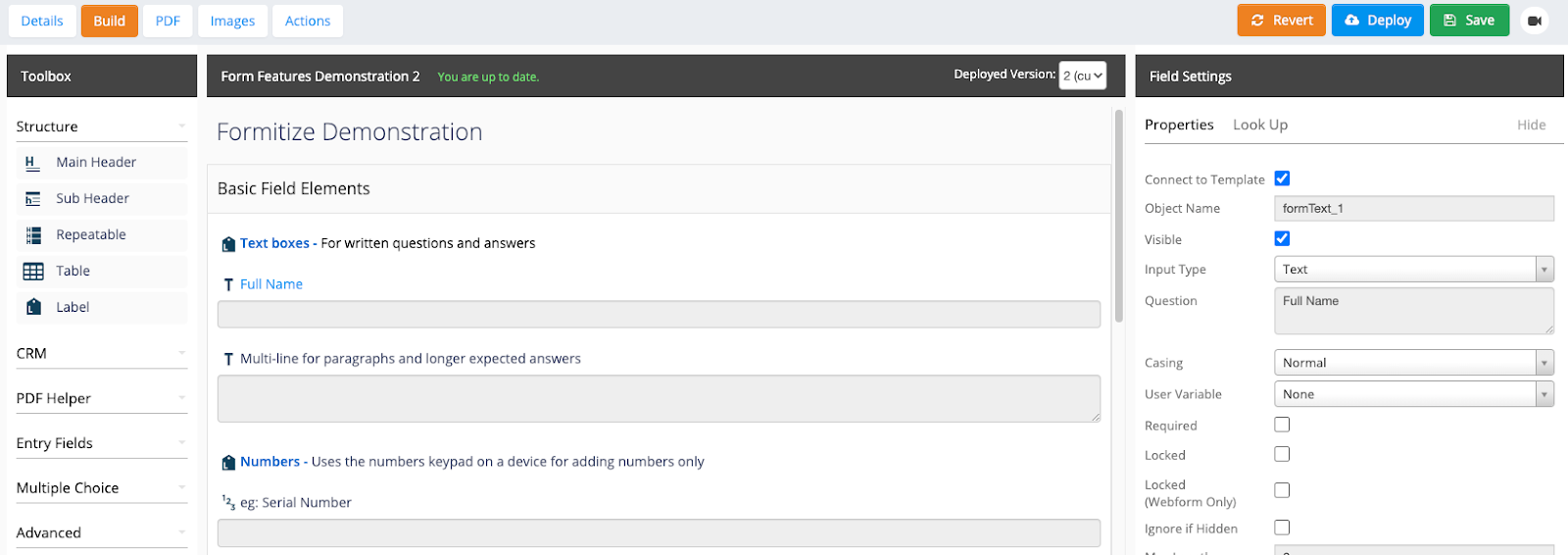Expand the CRM toolbox section
Screen dimensions: 1568x555
tap(102, 353)
